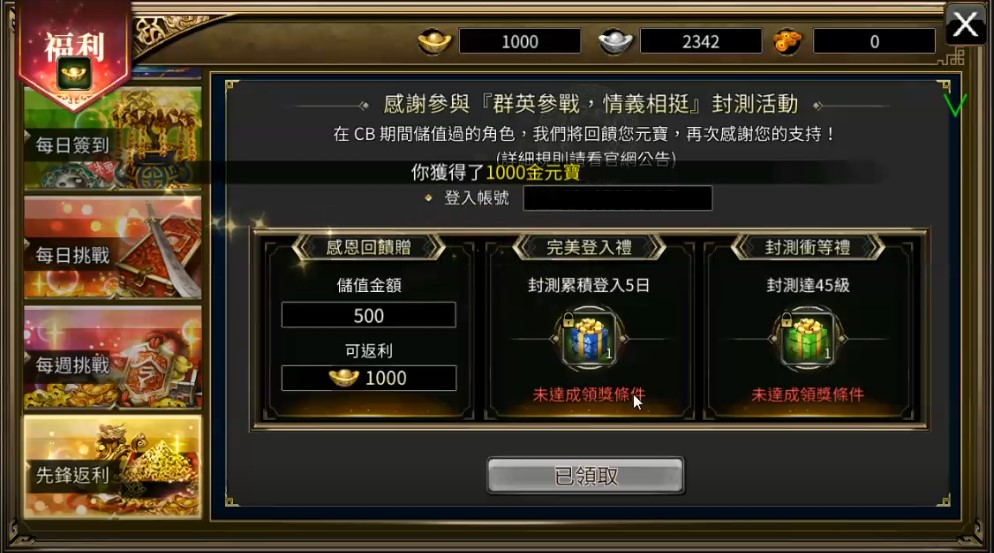Viewport: 994px width, 553px height.
Task: Click the green gift box reward
Action: (x=807, y=339)
